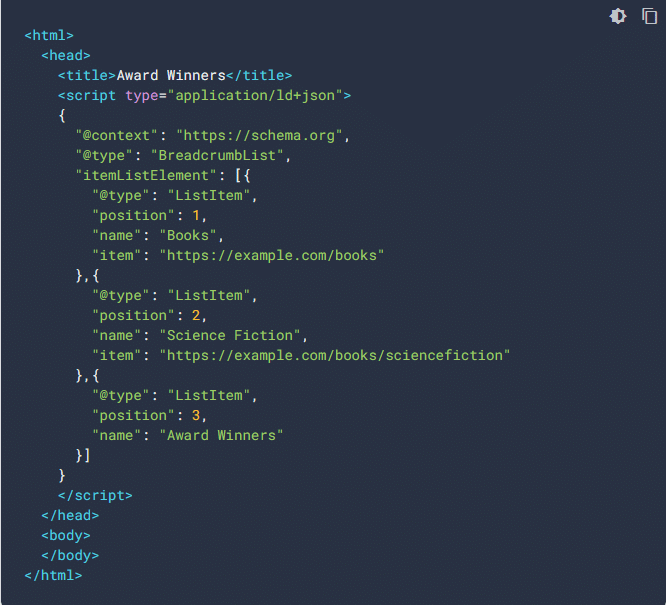Click the "Books" name value
666x605 pixels.
[x=187, y=235]
